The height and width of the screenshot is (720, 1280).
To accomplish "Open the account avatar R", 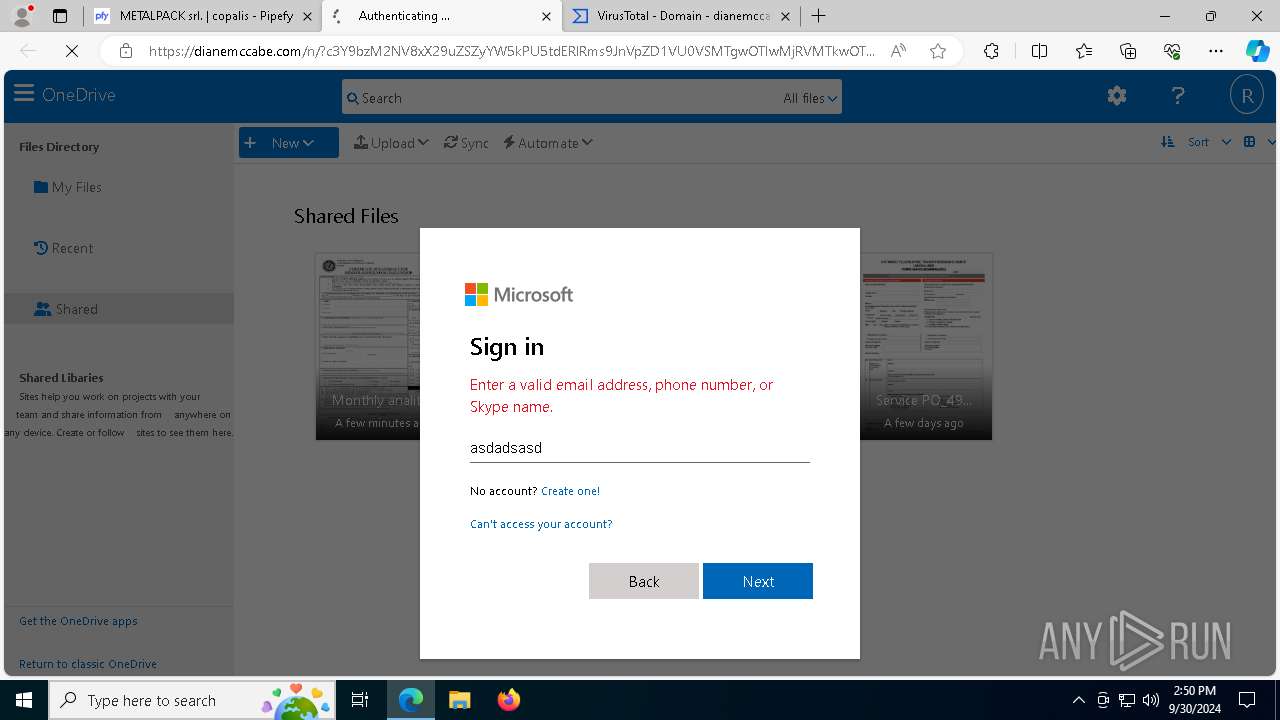I will pyautogui.click(x=1247, y=96).
